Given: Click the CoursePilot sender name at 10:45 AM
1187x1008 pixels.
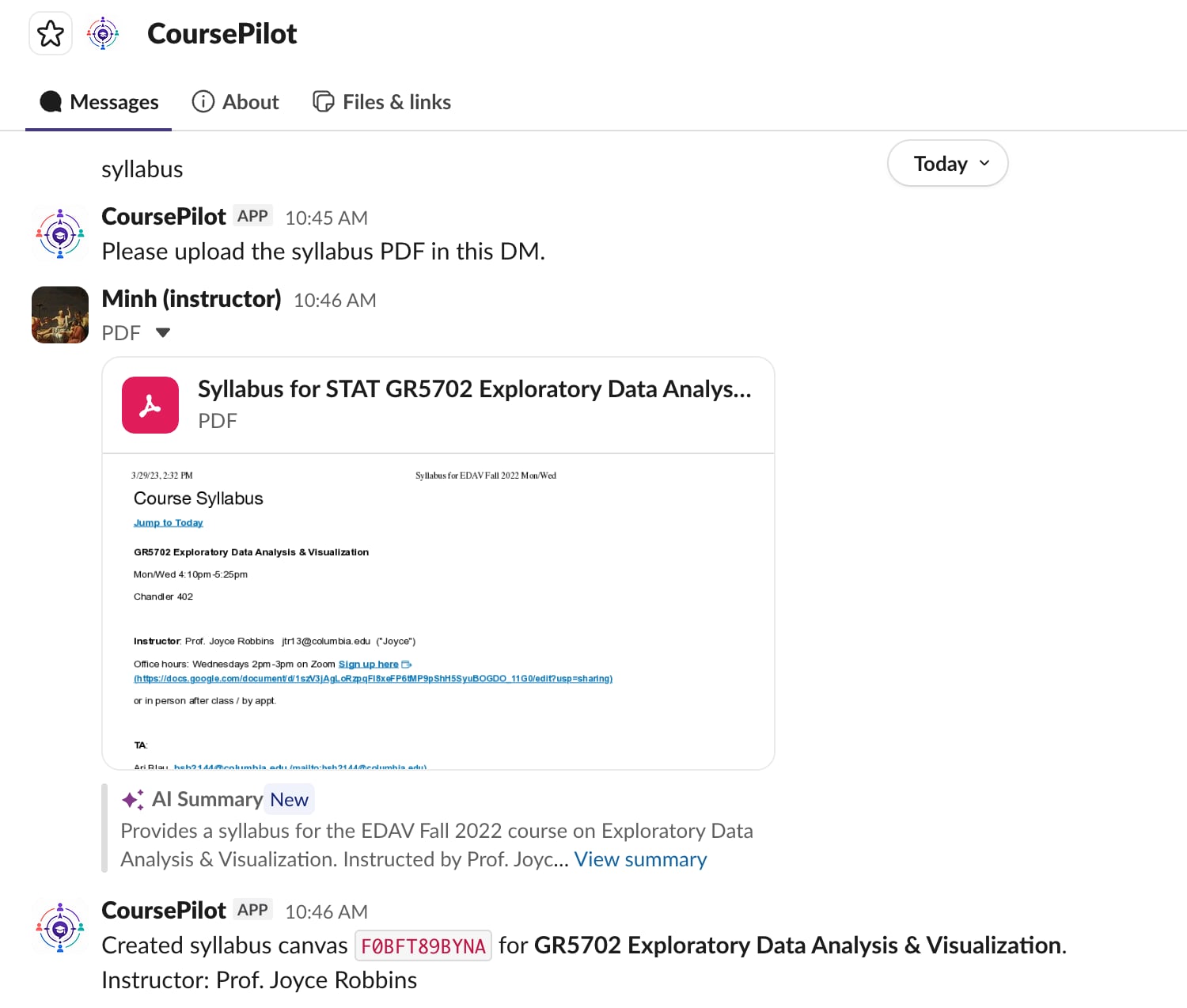Looking at the screenshot, I should 164,216.
